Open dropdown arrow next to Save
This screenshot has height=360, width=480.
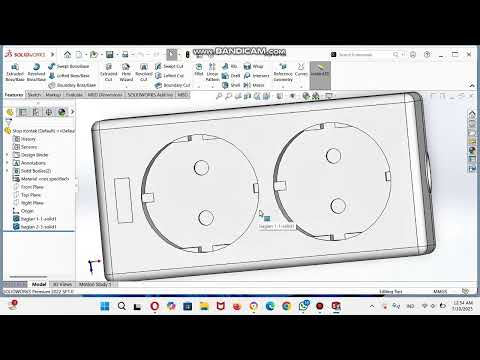tap(117, 55)
